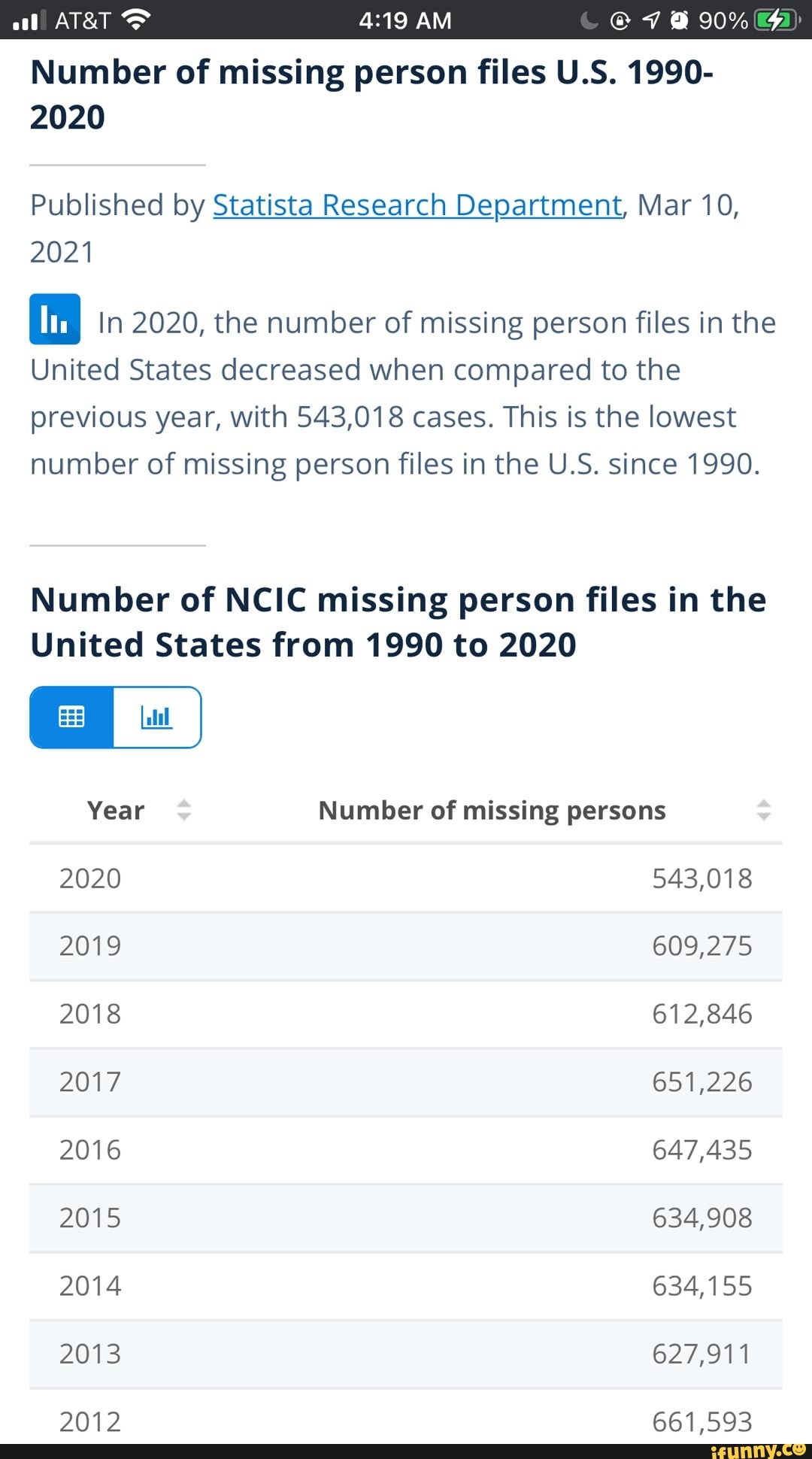Click Number of missing persons header
Viewport: 812px width, 1459px height.
pyautogui.click(x=492, y=811)
